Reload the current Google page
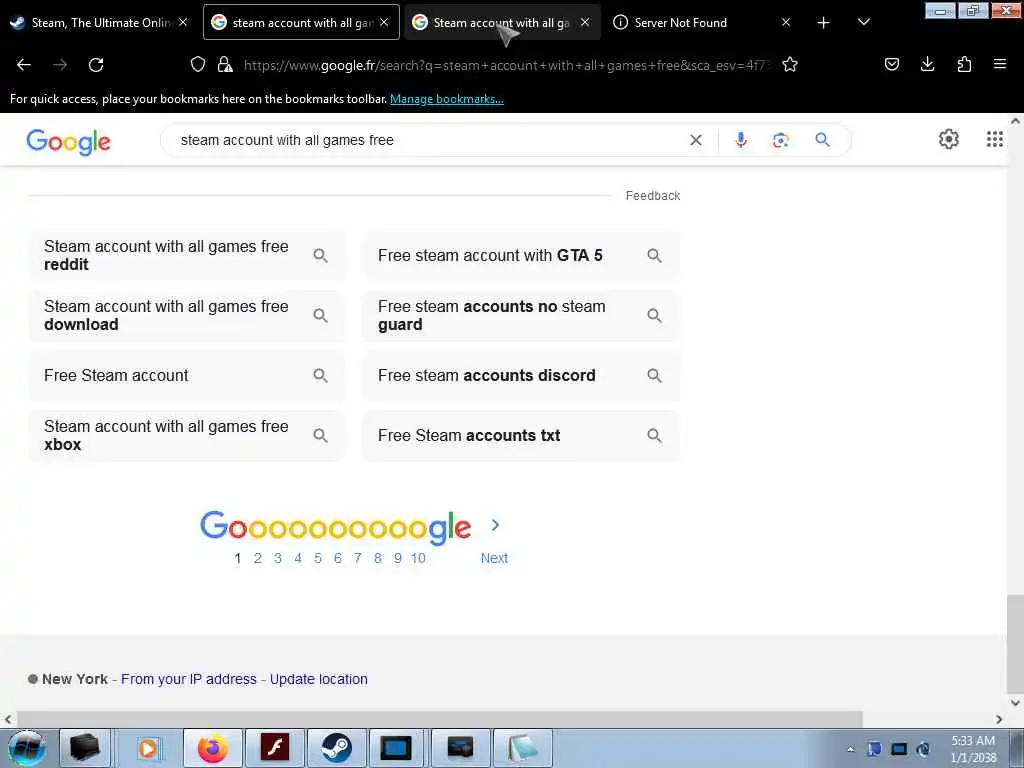Viewport: 1024px width, 768px height. (x=96, y=65)
